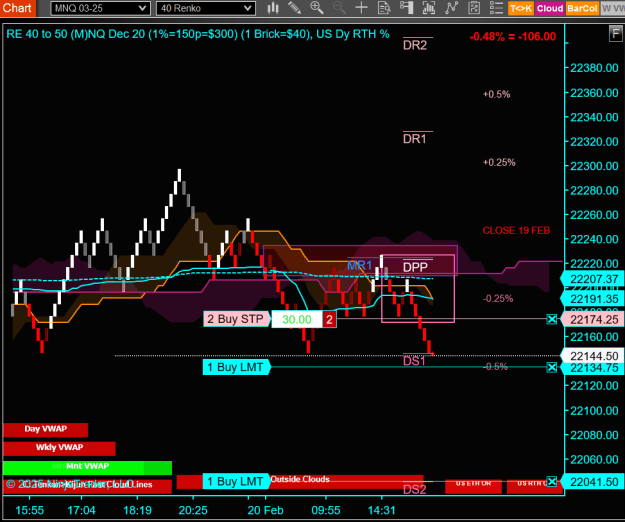Click the CLOSE 19 FEB label
Image resolution: width=625 pixels, height=522 pixels.
tap(516, 230)
